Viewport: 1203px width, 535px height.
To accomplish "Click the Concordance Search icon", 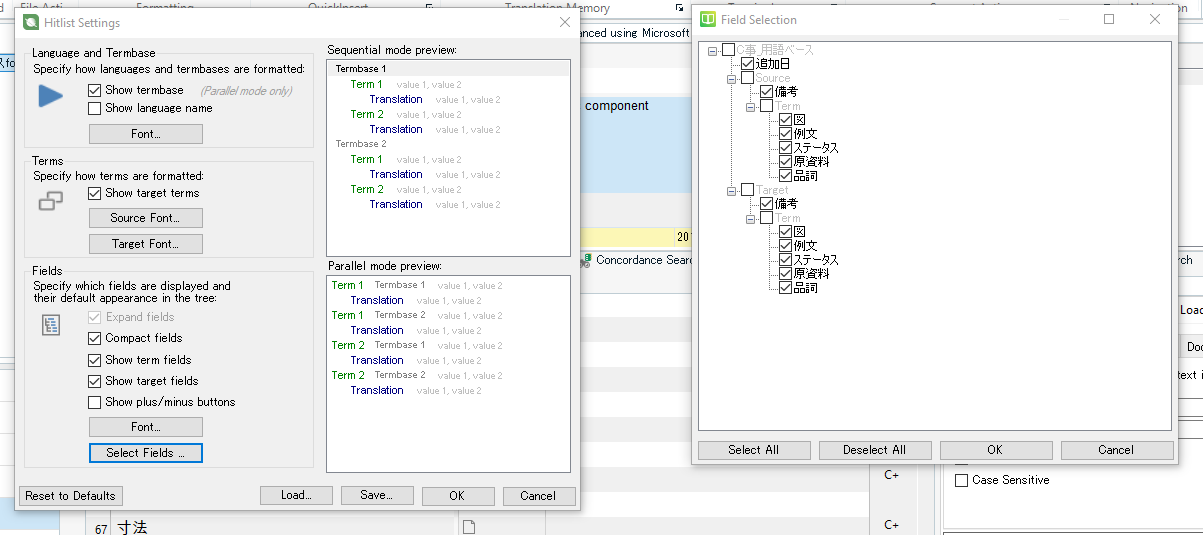I will [585, 261].
